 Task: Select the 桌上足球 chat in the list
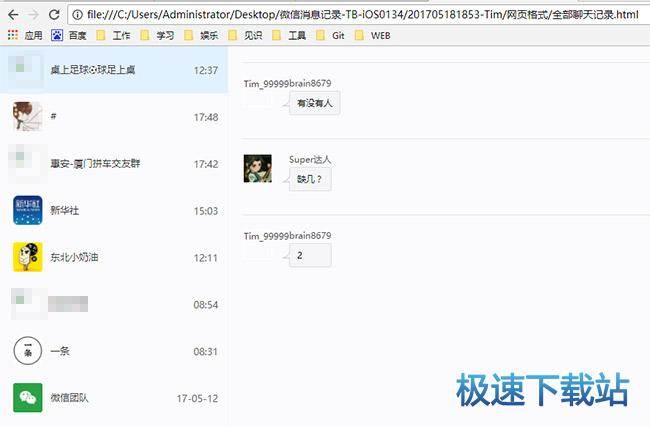click(114, 70)
